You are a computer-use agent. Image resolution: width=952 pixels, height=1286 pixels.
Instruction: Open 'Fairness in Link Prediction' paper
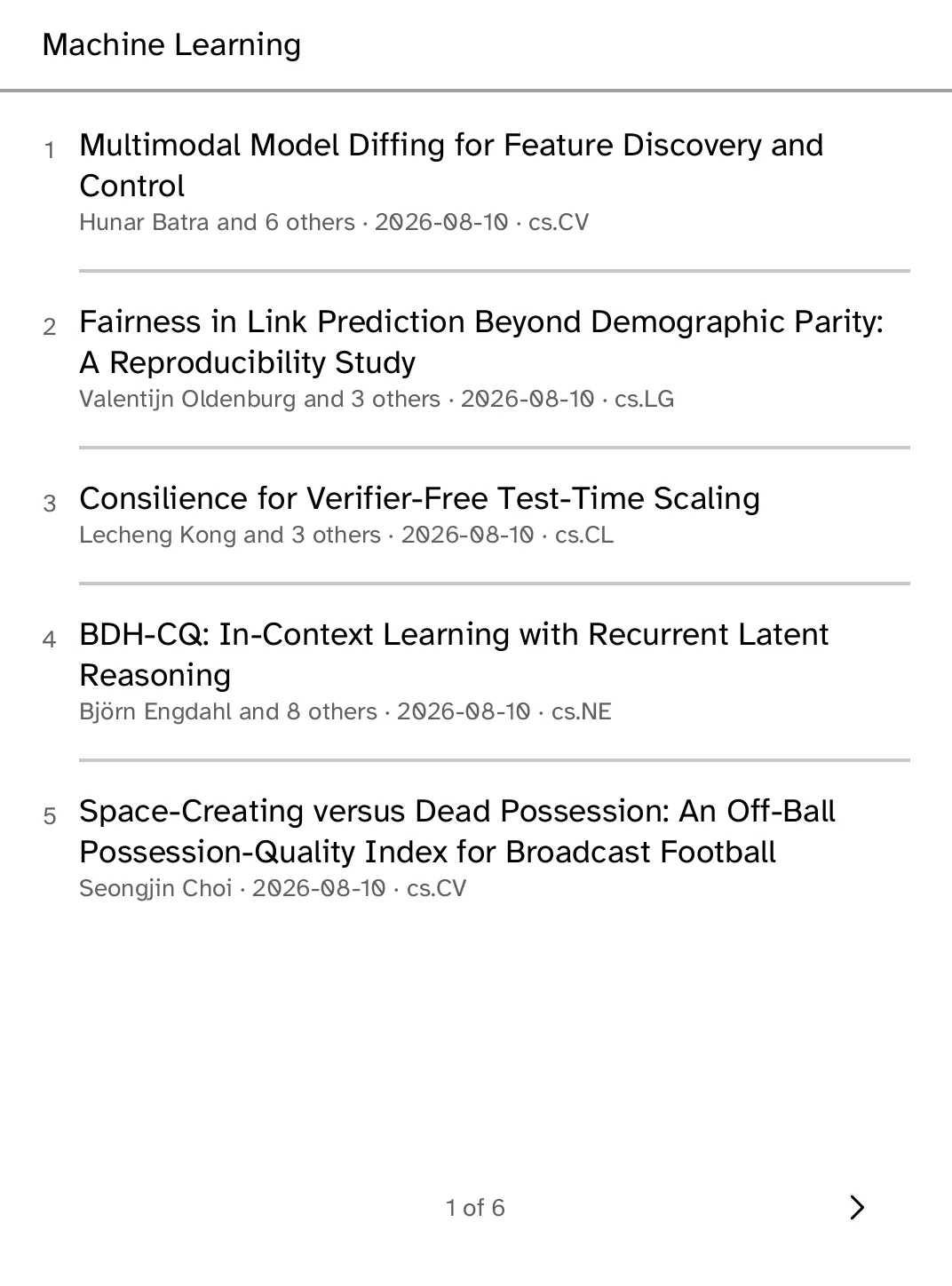click(x=481, y=342)
